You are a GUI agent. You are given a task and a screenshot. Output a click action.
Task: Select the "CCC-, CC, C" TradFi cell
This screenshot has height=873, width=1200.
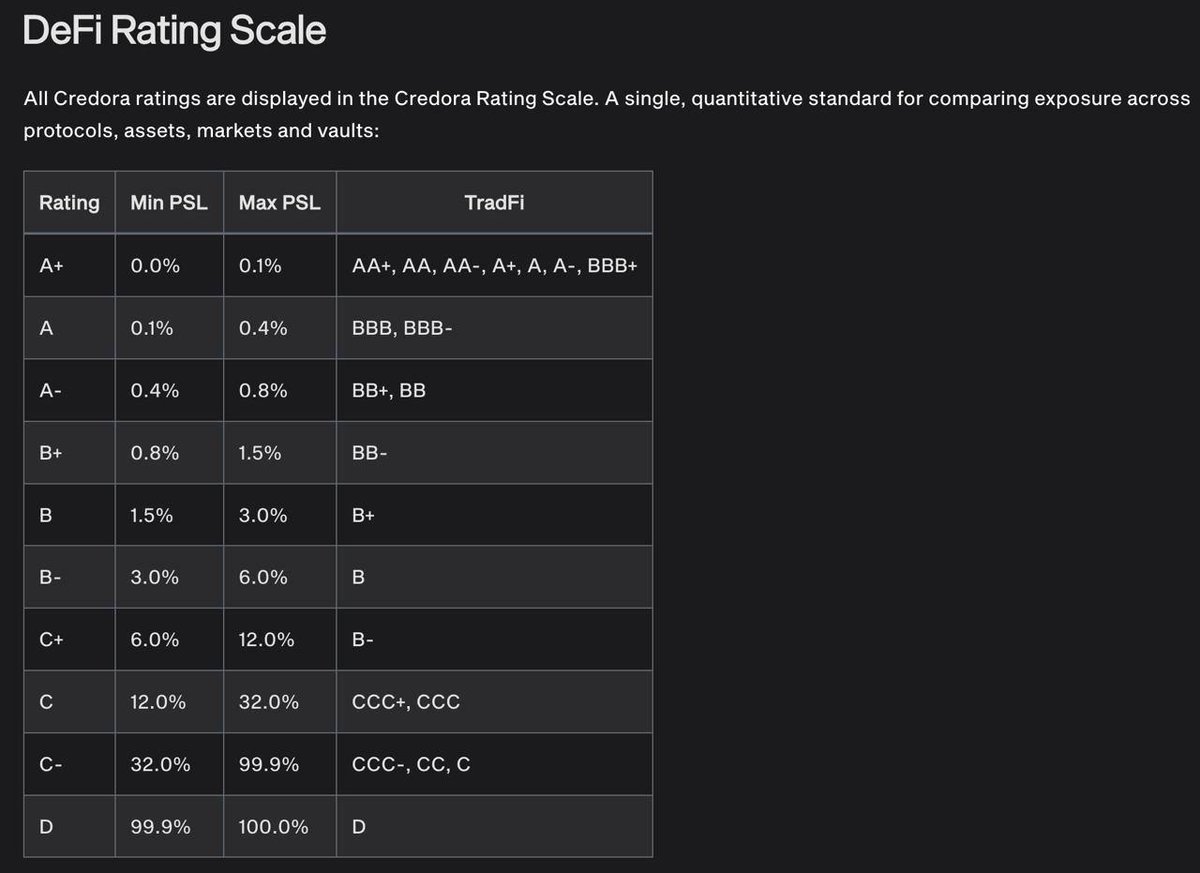pos(411,765)
